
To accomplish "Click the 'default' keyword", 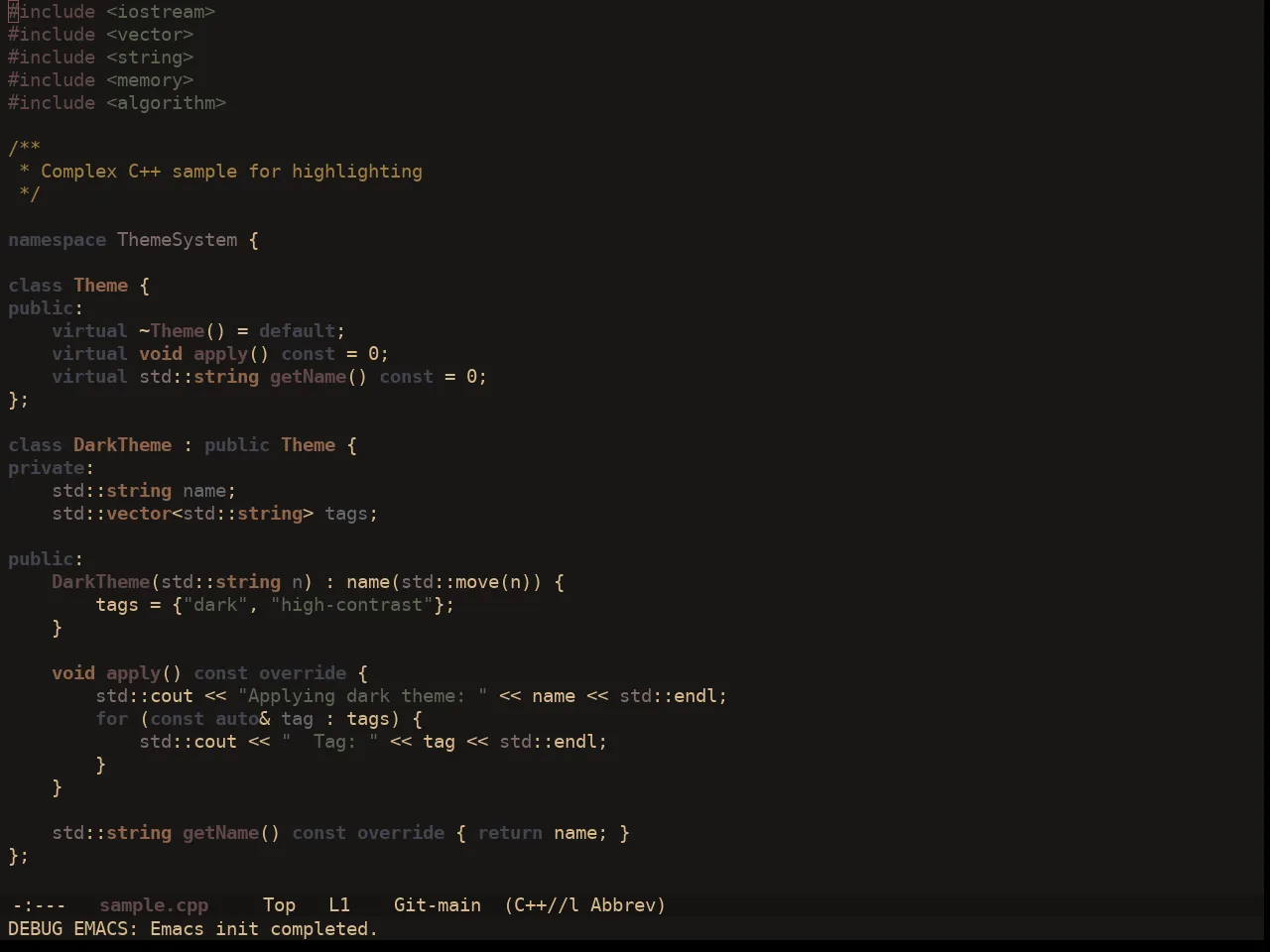I will coord(298,331).
